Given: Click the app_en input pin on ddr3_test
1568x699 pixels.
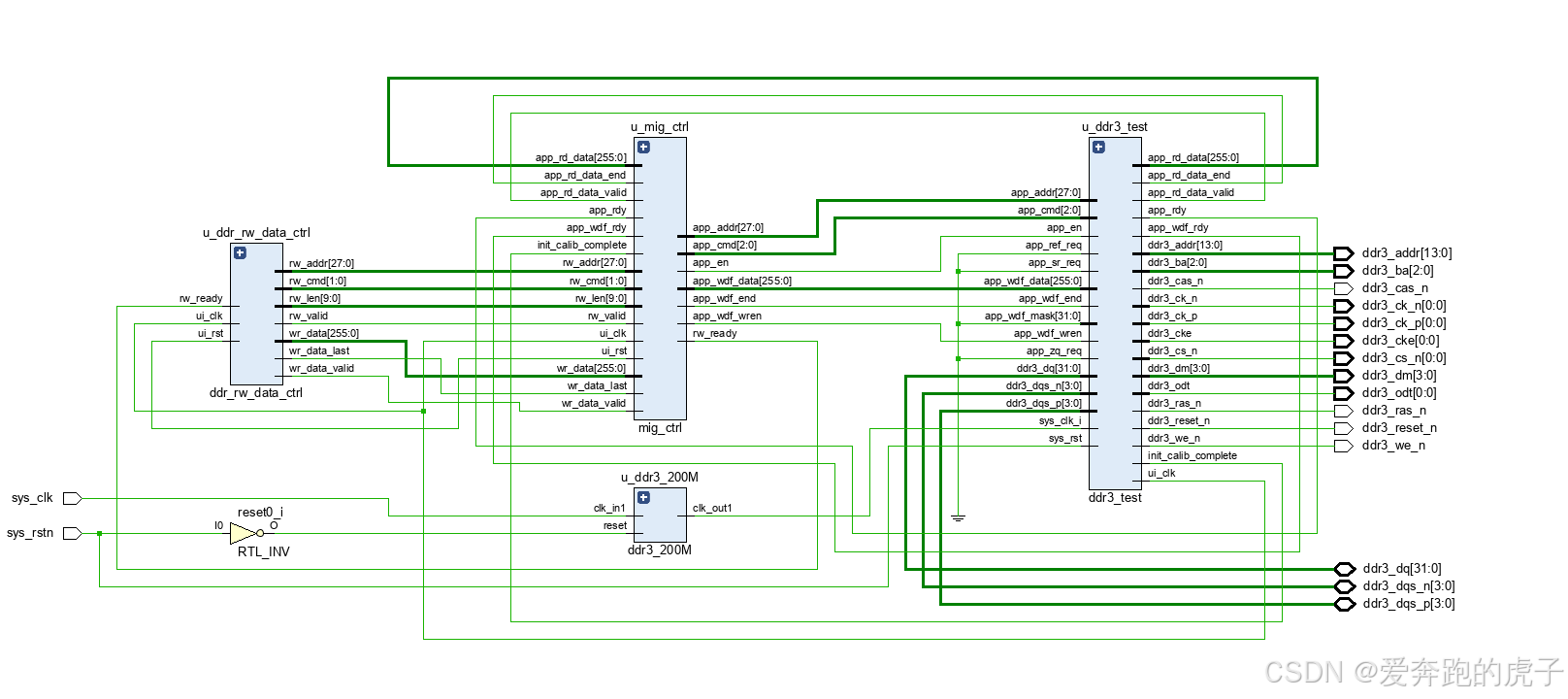Looking at the screenshot, I should click(1063, 228).
